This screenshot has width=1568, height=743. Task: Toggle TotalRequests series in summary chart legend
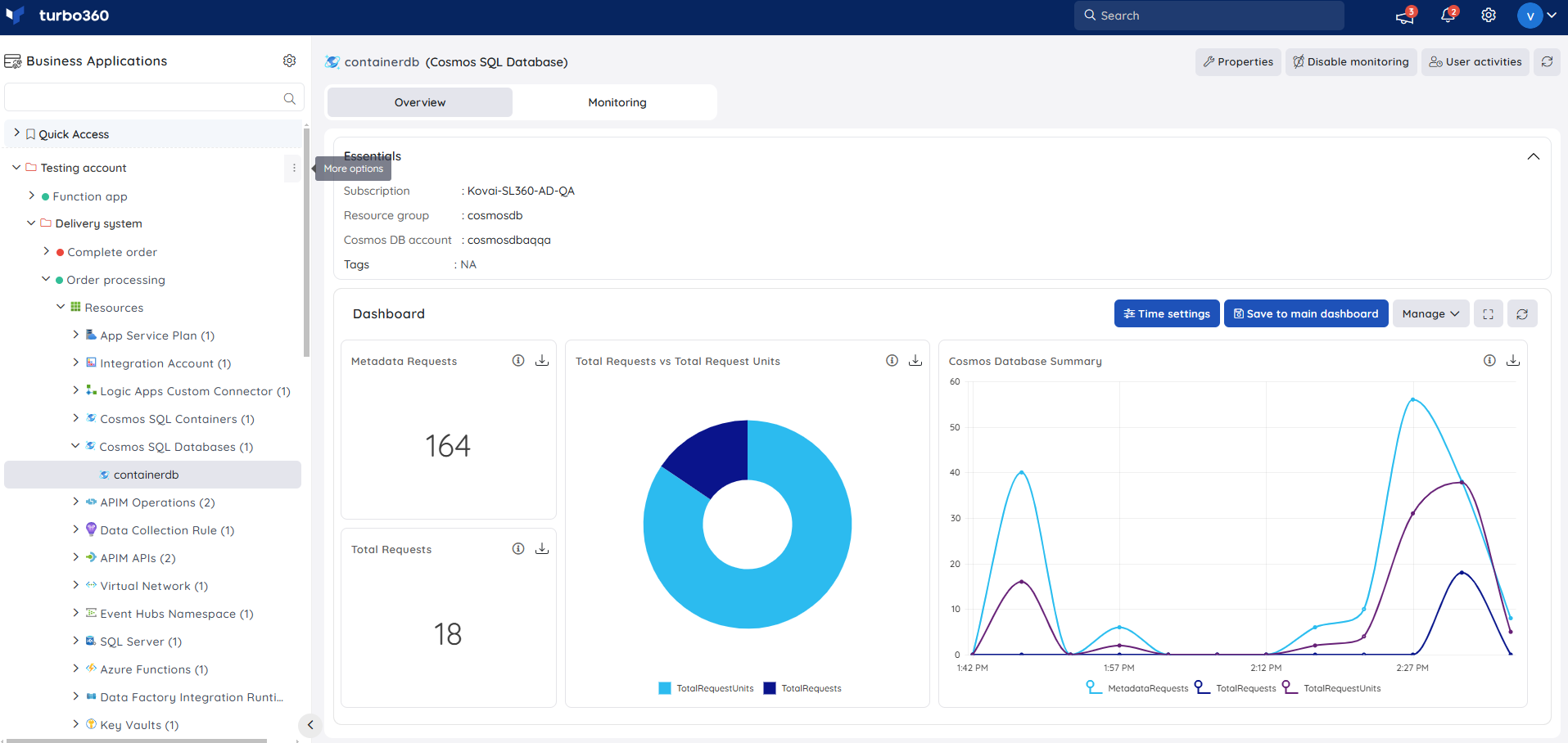1235,688
